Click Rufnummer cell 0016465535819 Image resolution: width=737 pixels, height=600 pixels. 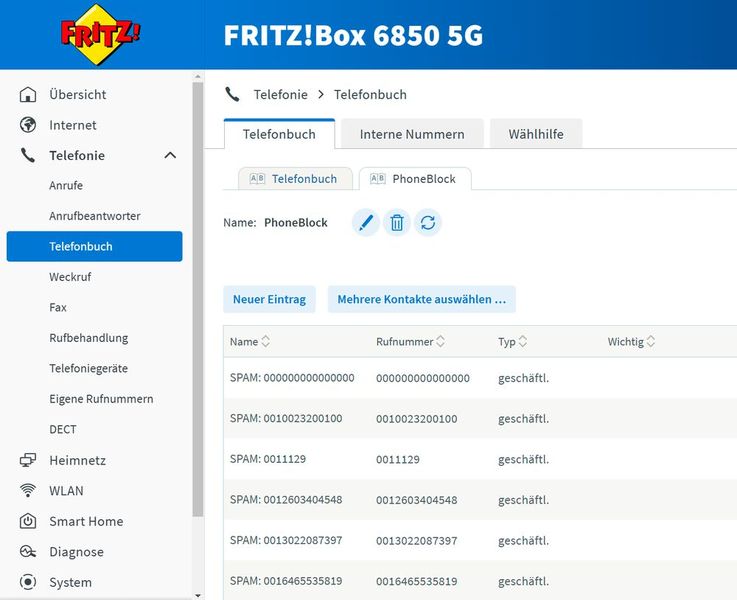coord(416,581)
